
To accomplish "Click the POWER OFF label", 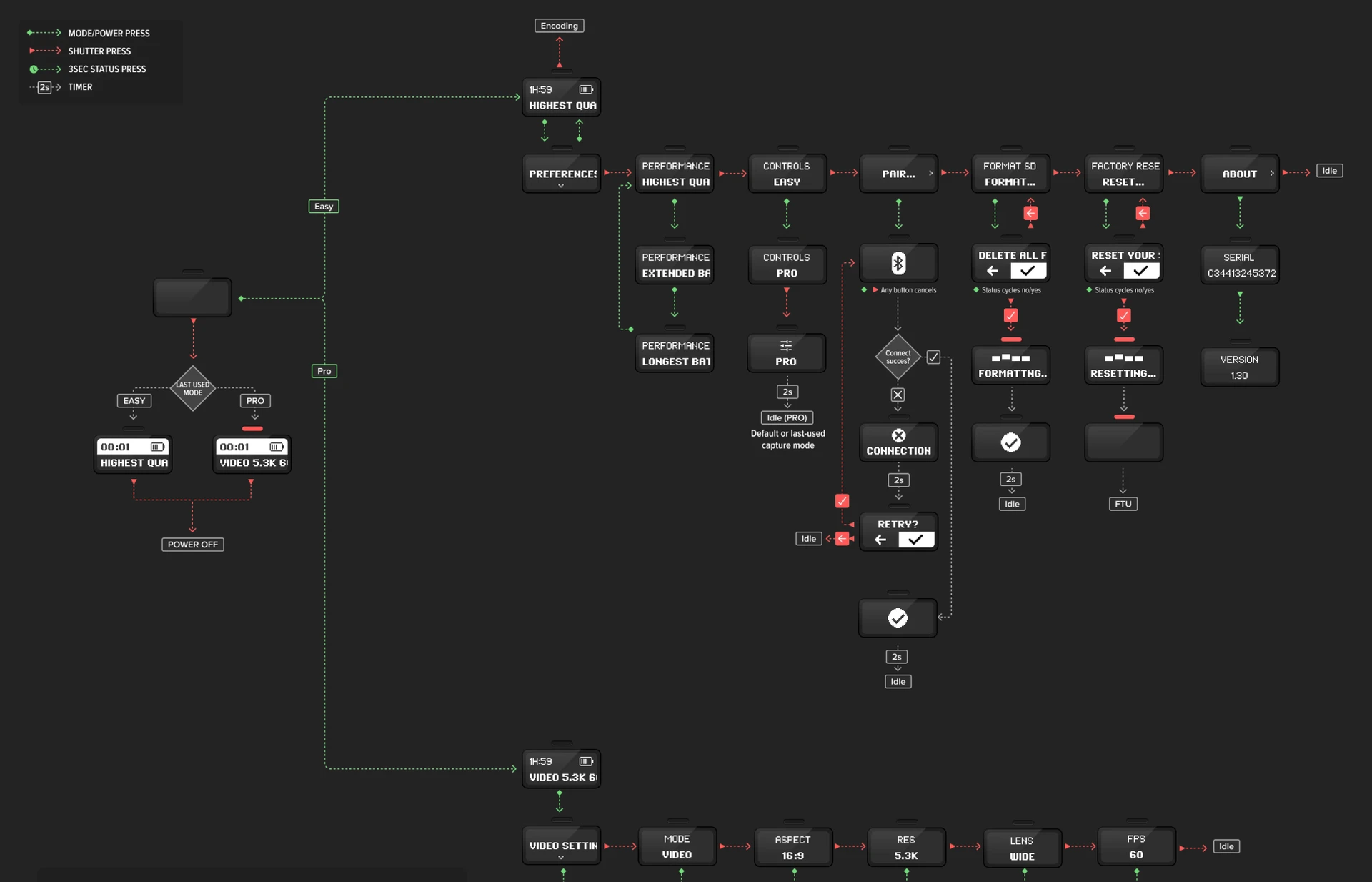I will (x=192, y=545).
